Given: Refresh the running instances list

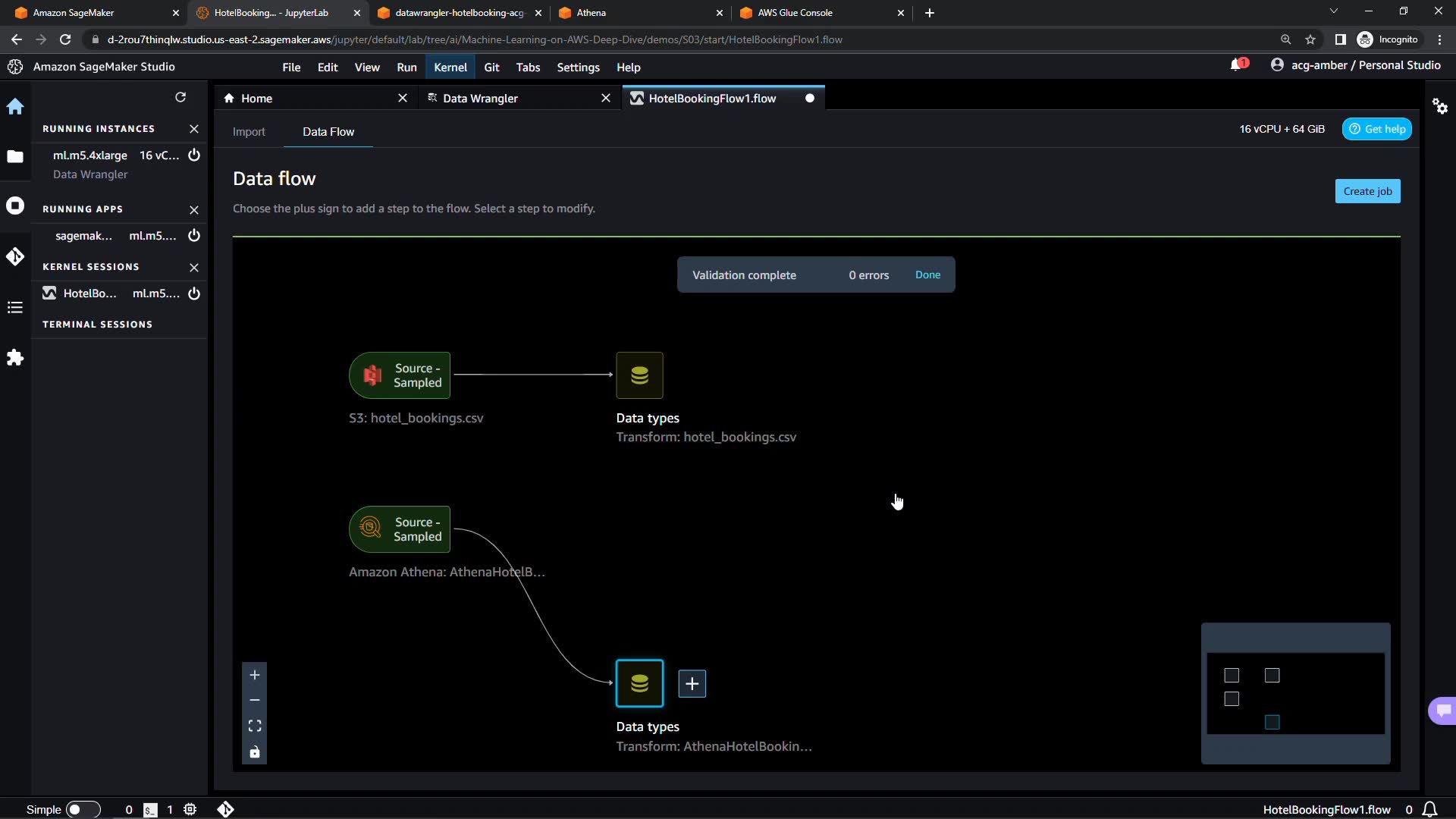Looking at the screenshot, I should (x=180, y=98).
